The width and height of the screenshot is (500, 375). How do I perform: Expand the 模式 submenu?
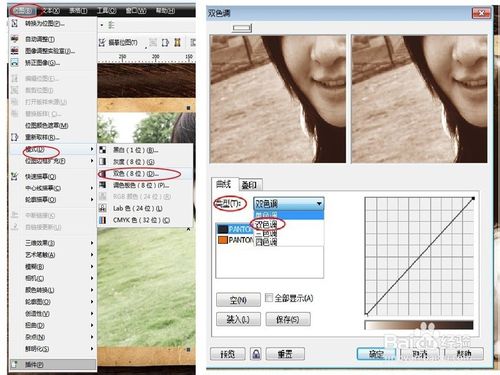[x=52, y=149]
